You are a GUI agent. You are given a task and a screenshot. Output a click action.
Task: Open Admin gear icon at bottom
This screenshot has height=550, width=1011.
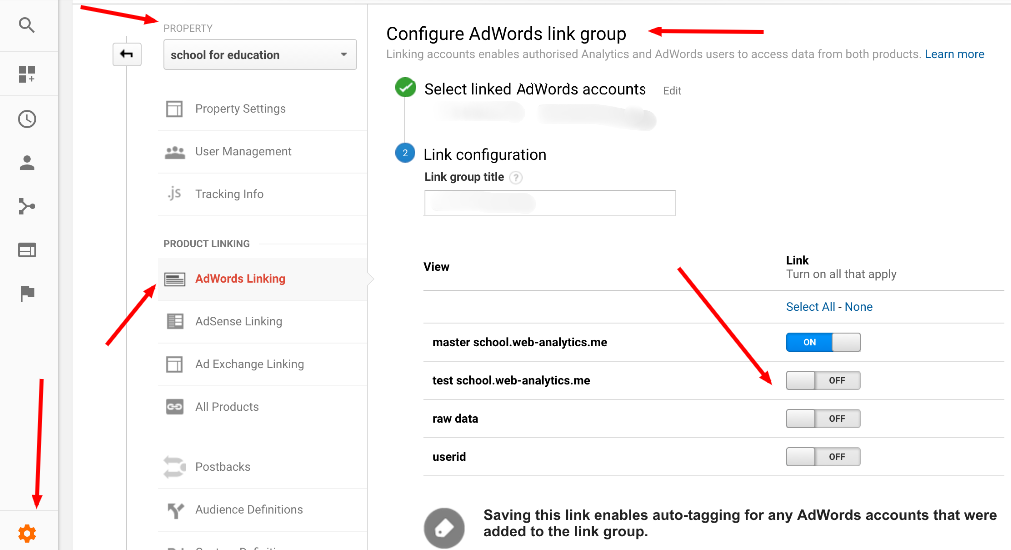click(27, 534)
